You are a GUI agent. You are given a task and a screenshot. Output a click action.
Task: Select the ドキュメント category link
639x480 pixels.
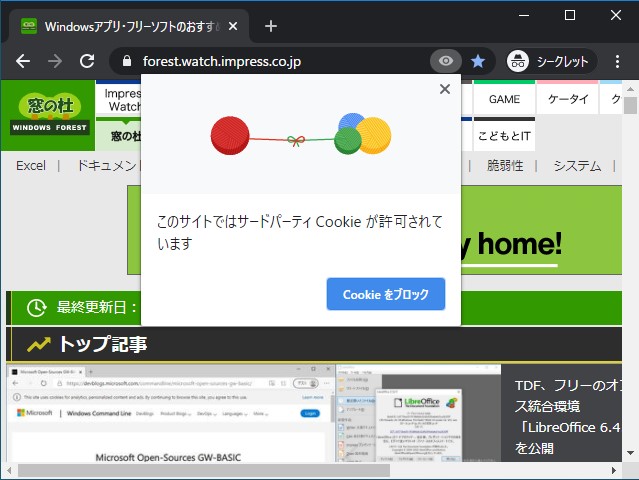coord(108,166)
